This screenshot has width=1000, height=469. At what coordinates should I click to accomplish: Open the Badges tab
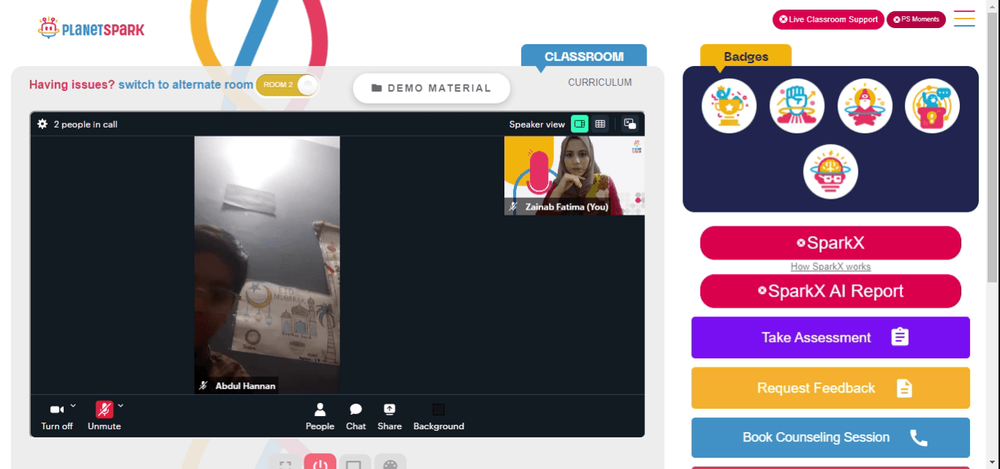coord(746,56)
